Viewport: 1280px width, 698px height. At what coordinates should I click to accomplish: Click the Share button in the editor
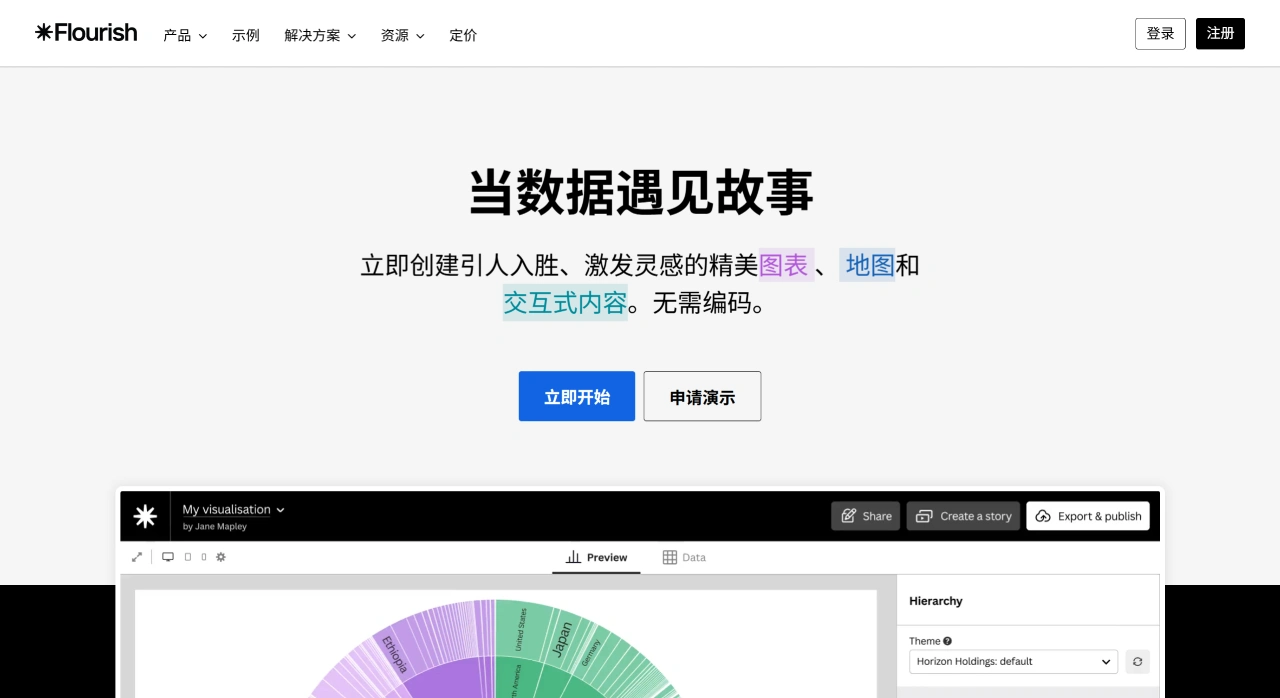click(x=866, y=516)
